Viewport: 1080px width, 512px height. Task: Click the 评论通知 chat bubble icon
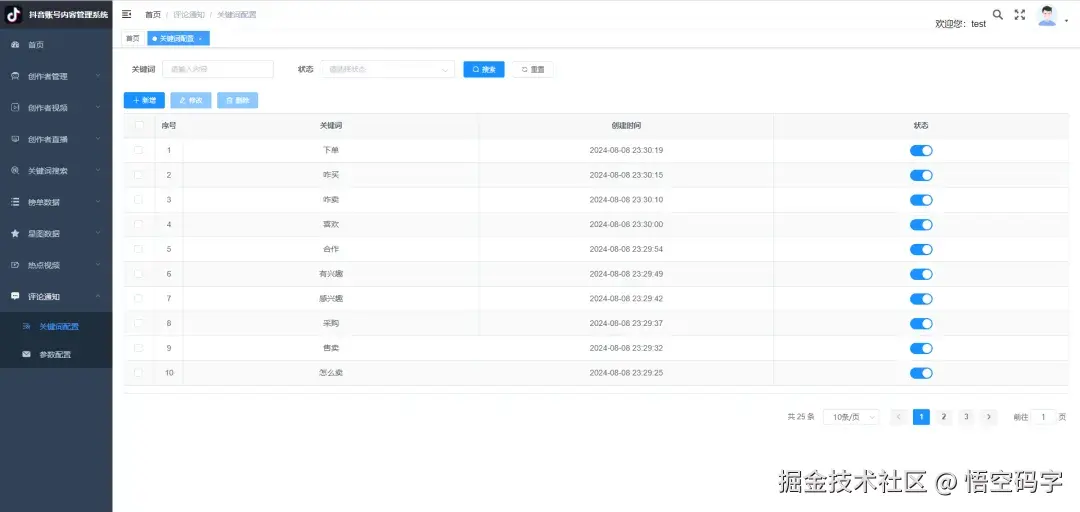tap(15, 296)
